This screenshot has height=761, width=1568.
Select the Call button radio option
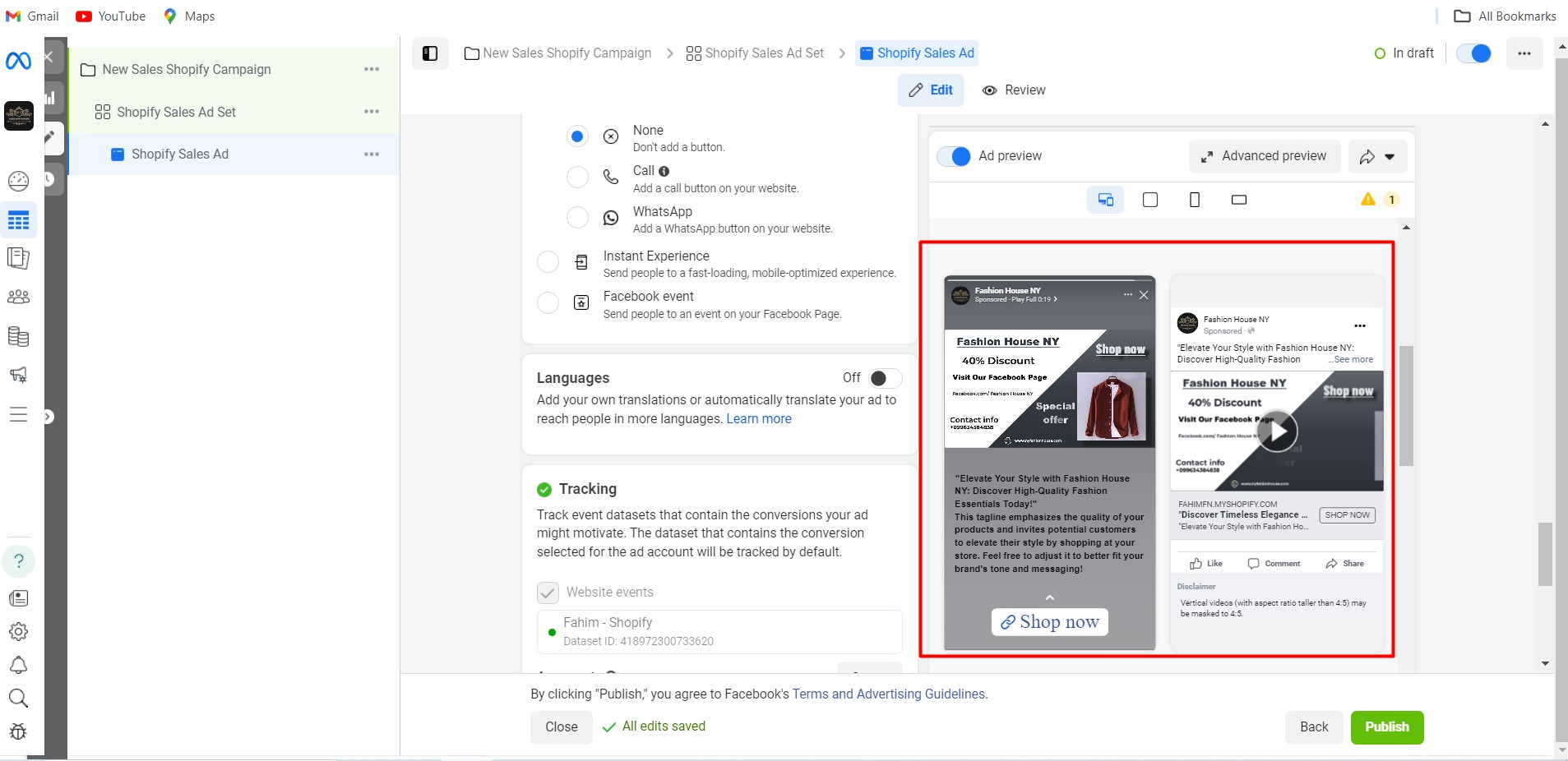pos(577,177)
